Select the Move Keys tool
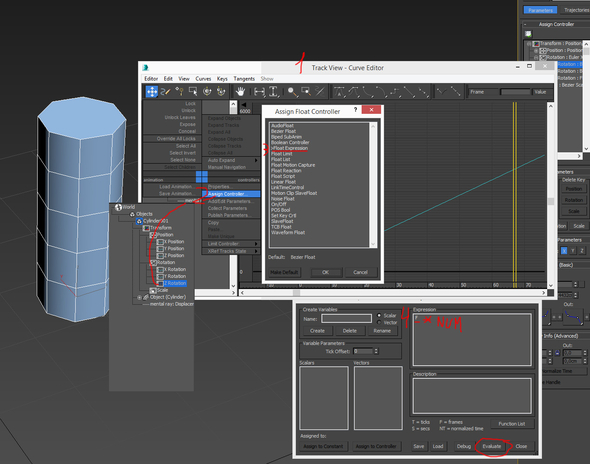This screenshot has width=590, height=464. tap(152, 91)
